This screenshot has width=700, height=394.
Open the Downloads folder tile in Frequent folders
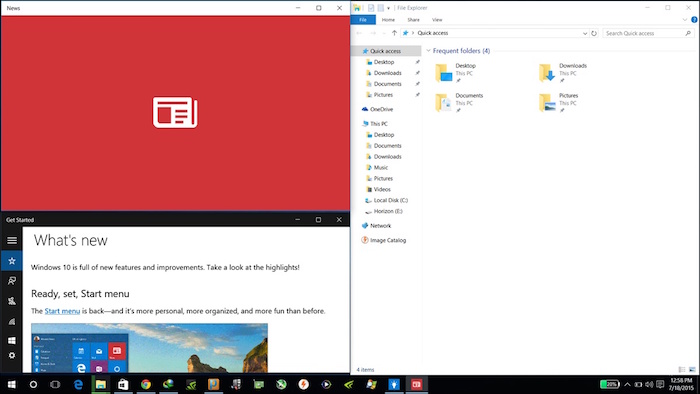coord(563,73)
